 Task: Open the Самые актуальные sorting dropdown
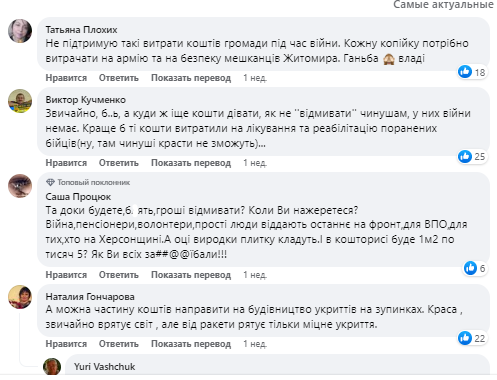pyautogui.click(x=443, y=5)
